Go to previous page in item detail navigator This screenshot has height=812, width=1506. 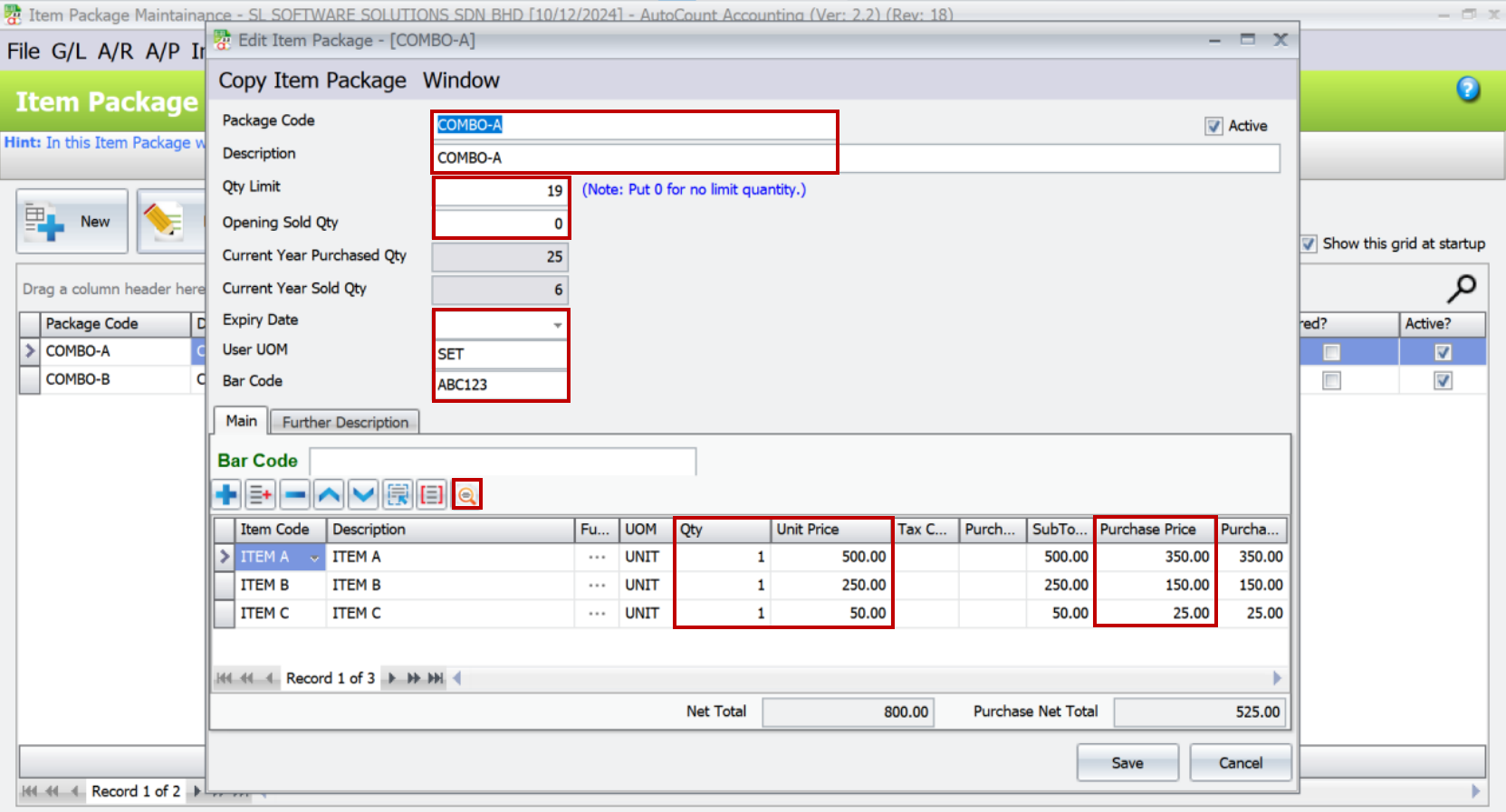(246, 678)
